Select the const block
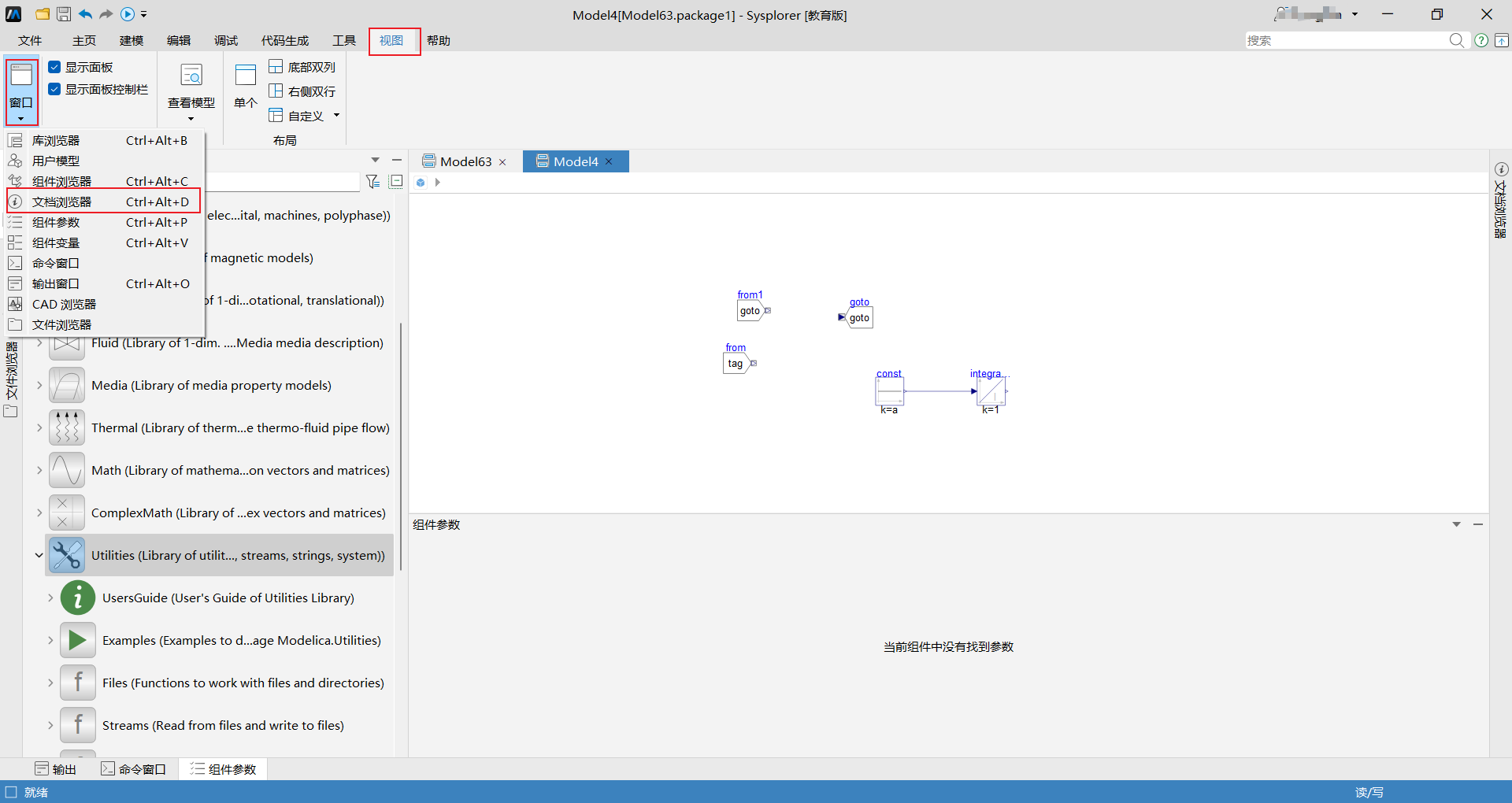The image size is (1512, 803). point(890,391)
